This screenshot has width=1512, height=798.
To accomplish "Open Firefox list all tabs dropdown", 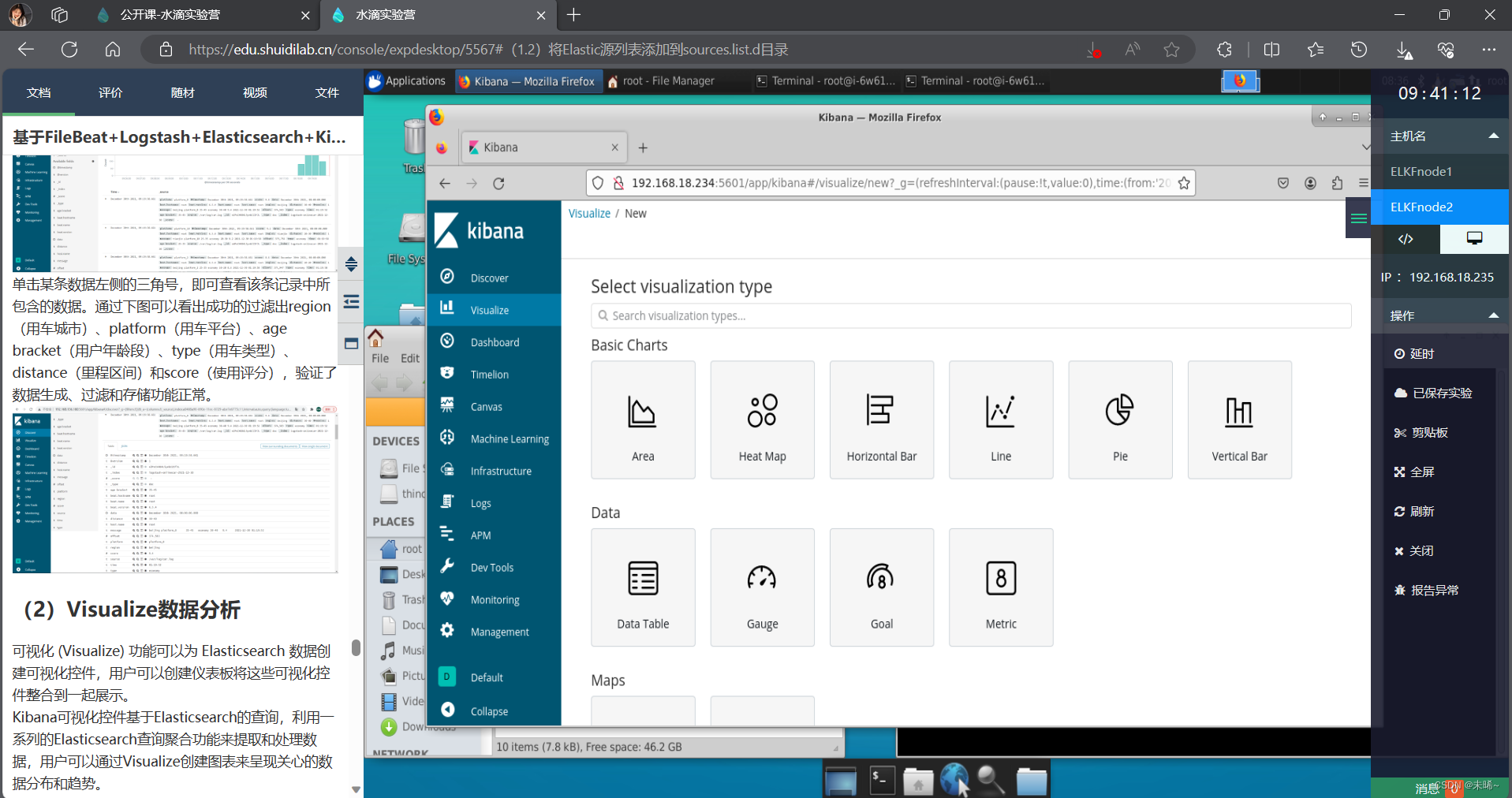I will 1365,147.
